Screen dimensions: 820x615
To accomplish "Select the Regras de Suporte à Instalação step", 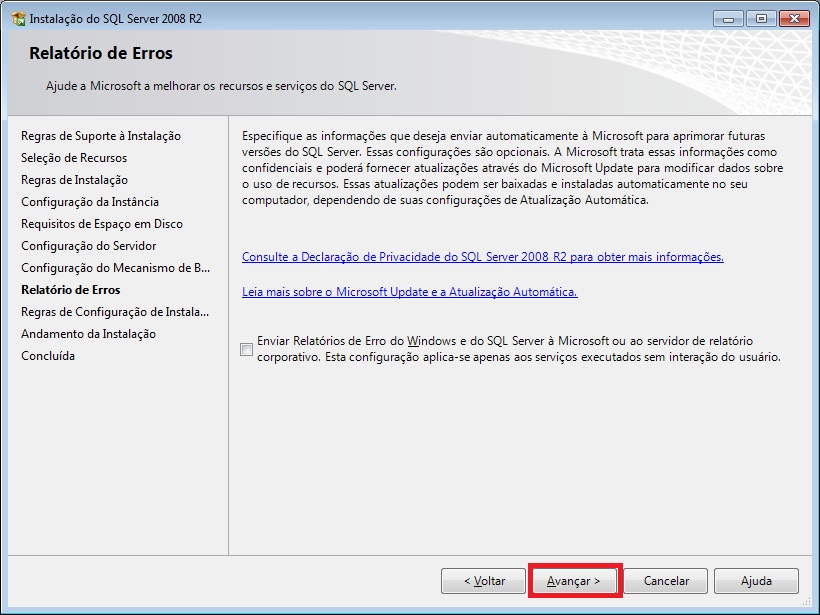I will pyautogui.click(x=101, y=136).
